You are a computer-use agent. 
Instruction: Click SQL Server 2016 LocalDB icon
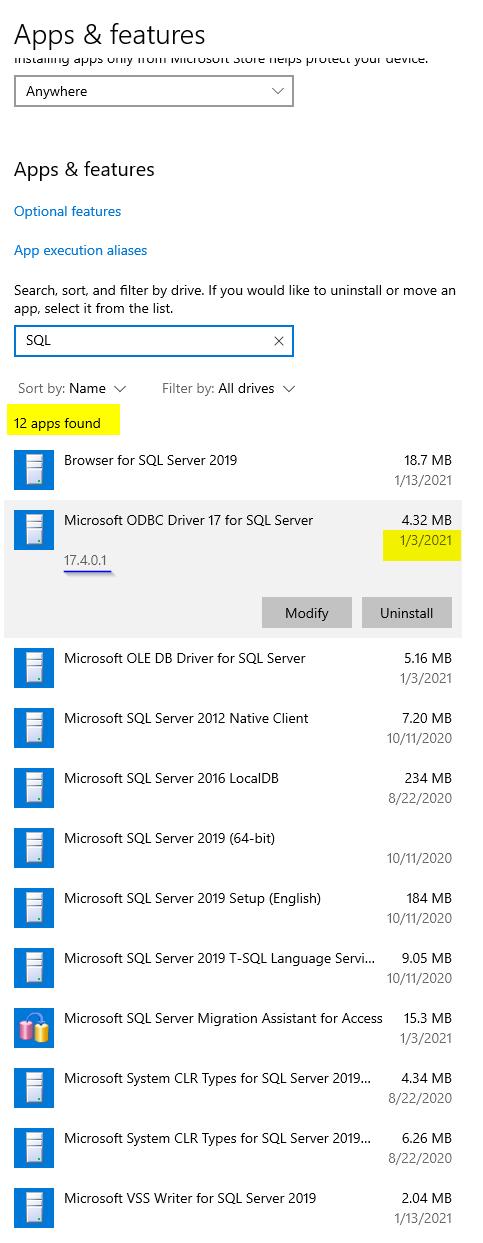34,788
